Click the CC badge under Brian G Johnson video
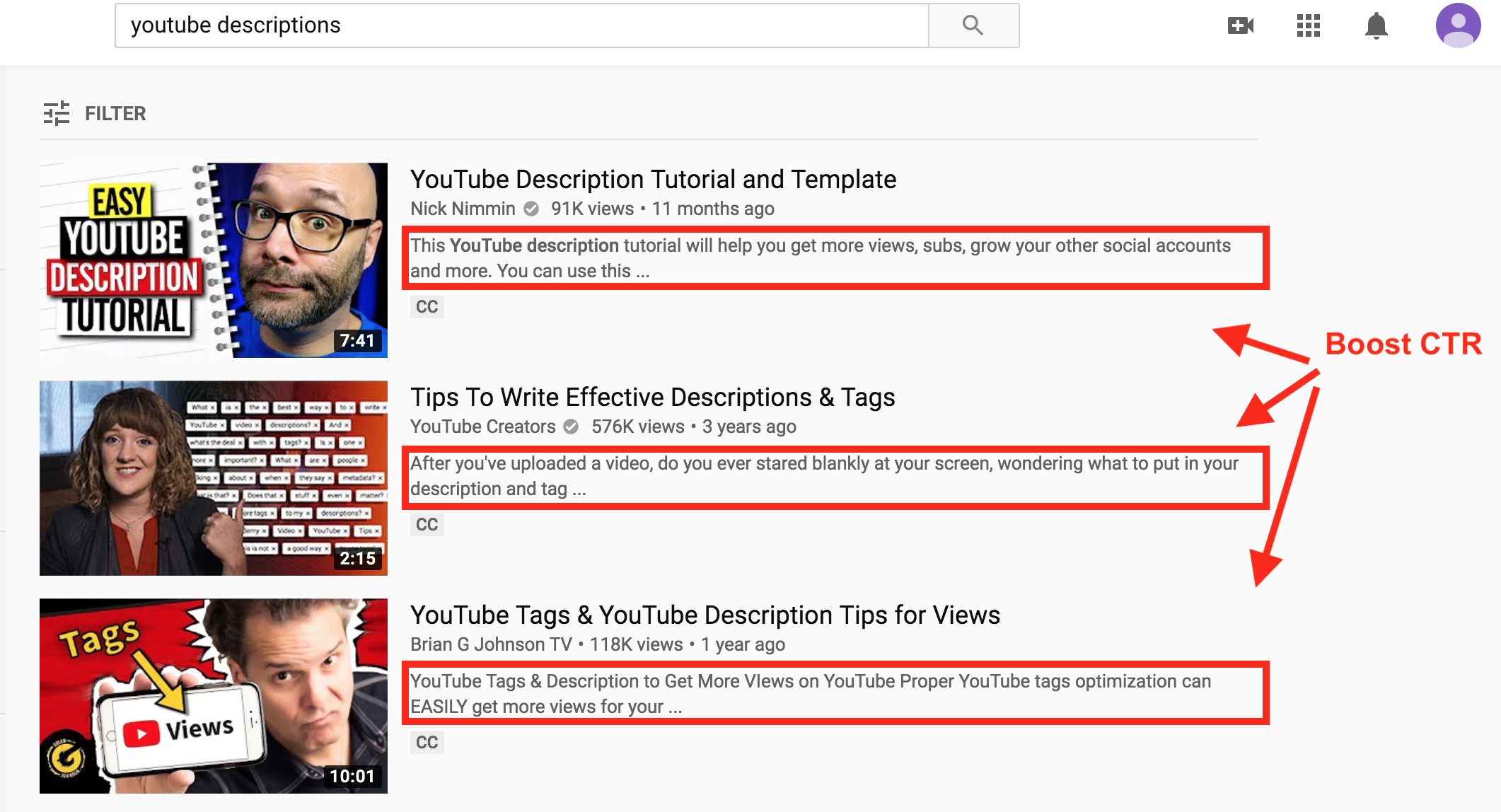The width and height of the screenshot is (1501, 812). (x=427, y=743)
